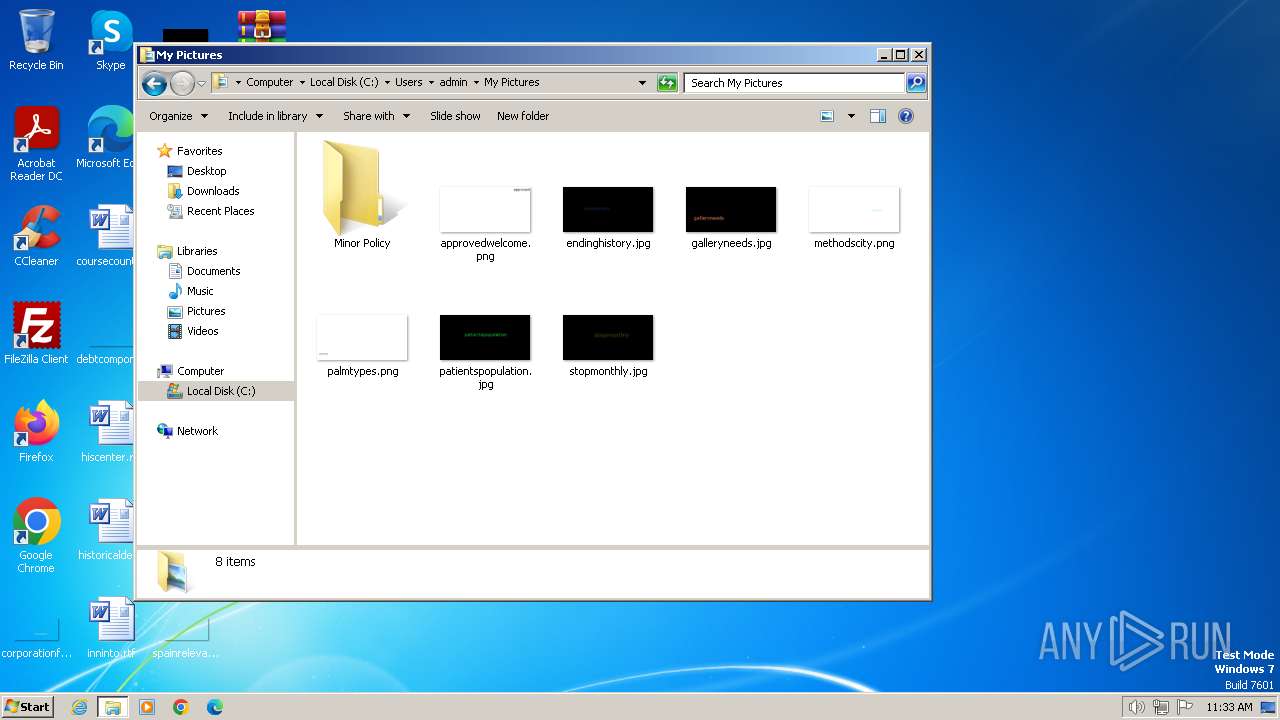This screenshot has width=1280, height=720.
Task: Open the Organize menu
Action: tap(178, 116)
